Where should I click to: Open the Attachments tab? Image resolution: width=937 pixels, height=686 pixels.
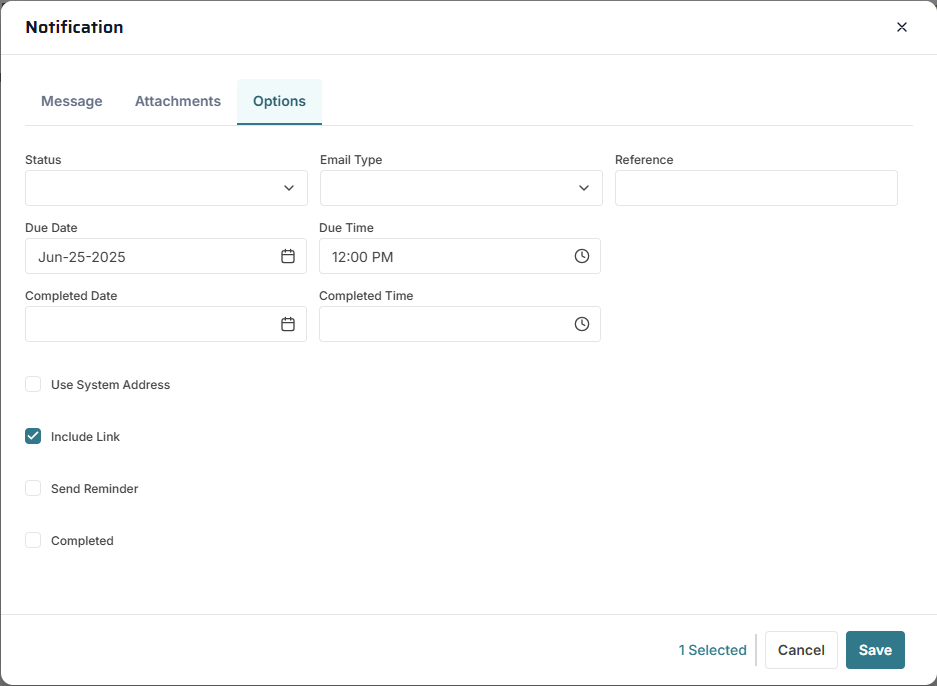pos(178,101)
